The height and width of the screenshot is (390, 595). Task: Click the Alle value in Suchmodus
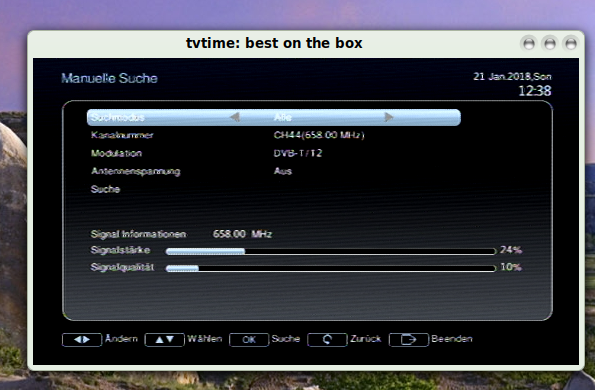pyautogui.click(x=283, y=117)
